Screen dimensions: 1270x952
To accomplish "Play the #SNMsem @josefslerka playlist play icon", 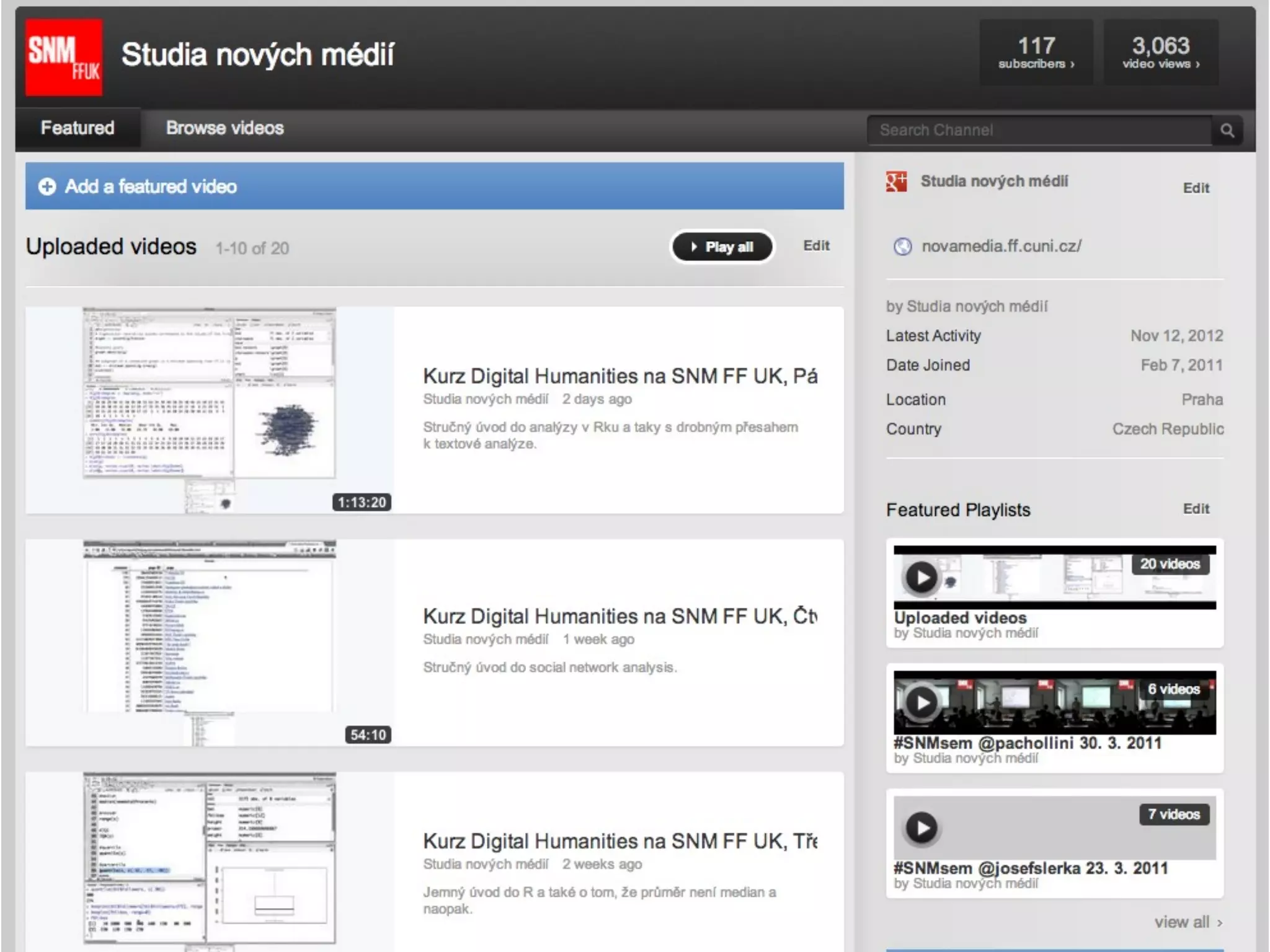I will click(x=921, y=827).
